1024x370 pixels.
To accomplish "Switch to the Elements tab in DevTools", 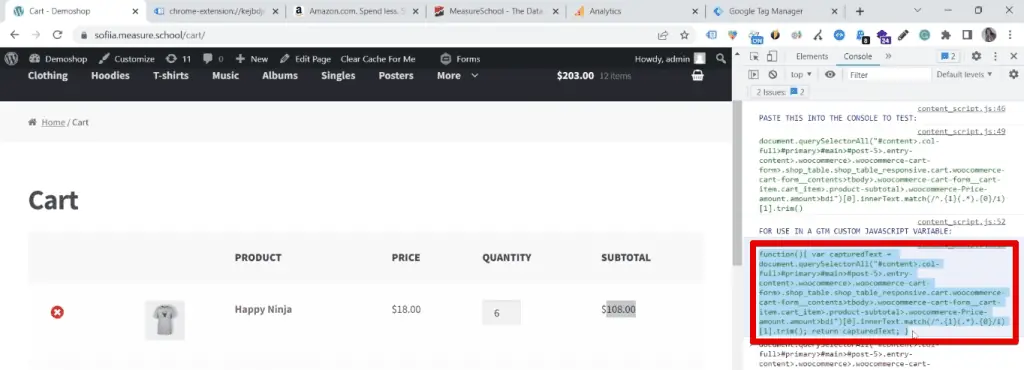I will coord(812,57).
